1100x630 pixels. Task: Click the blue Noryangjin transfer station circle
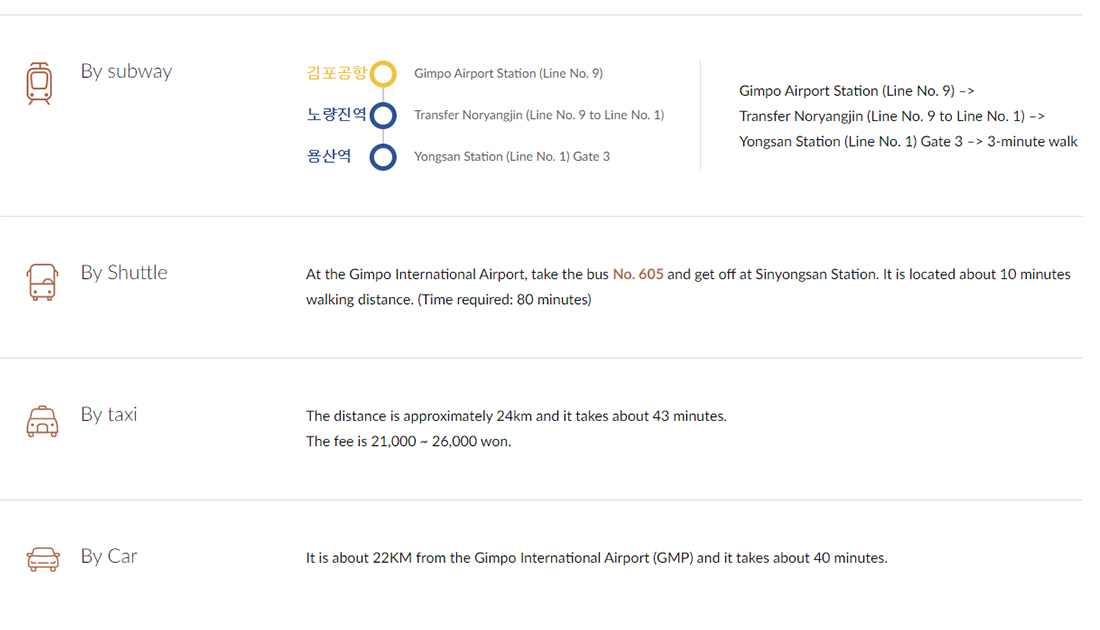click(x=383, y=116)
